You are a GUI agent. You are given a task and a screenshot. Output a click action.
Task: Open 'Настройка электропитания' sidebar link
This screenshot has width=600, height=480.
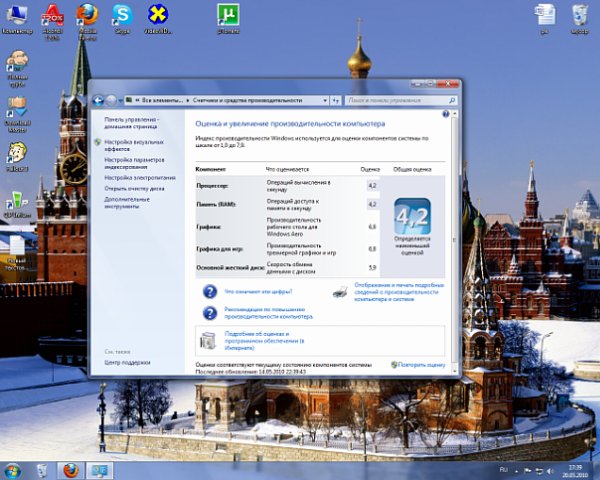click(x=140, y=178)
